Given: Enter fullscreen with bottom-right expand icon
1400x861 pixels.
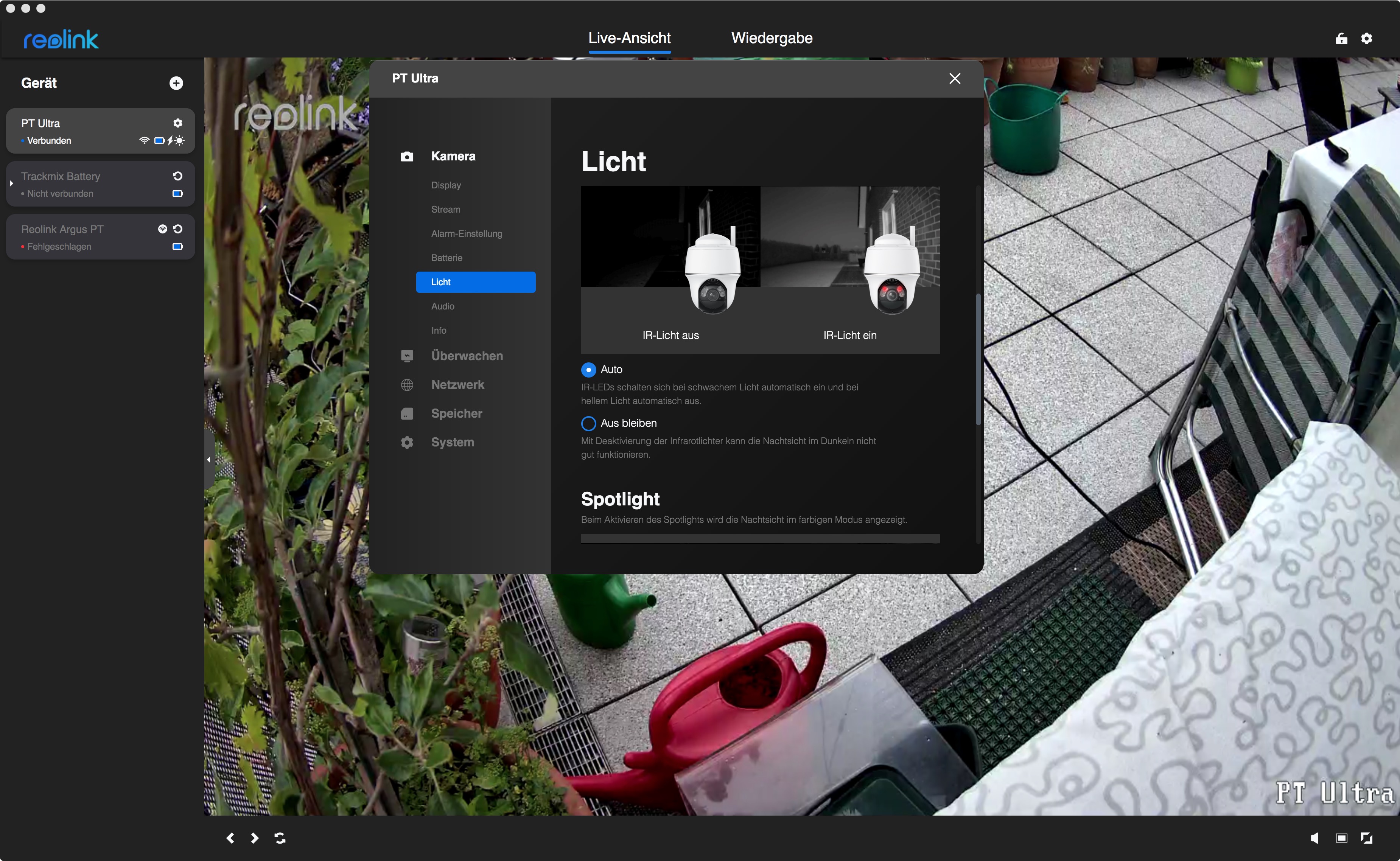Looking at the screenshot, I should (x=1366, y=838).
